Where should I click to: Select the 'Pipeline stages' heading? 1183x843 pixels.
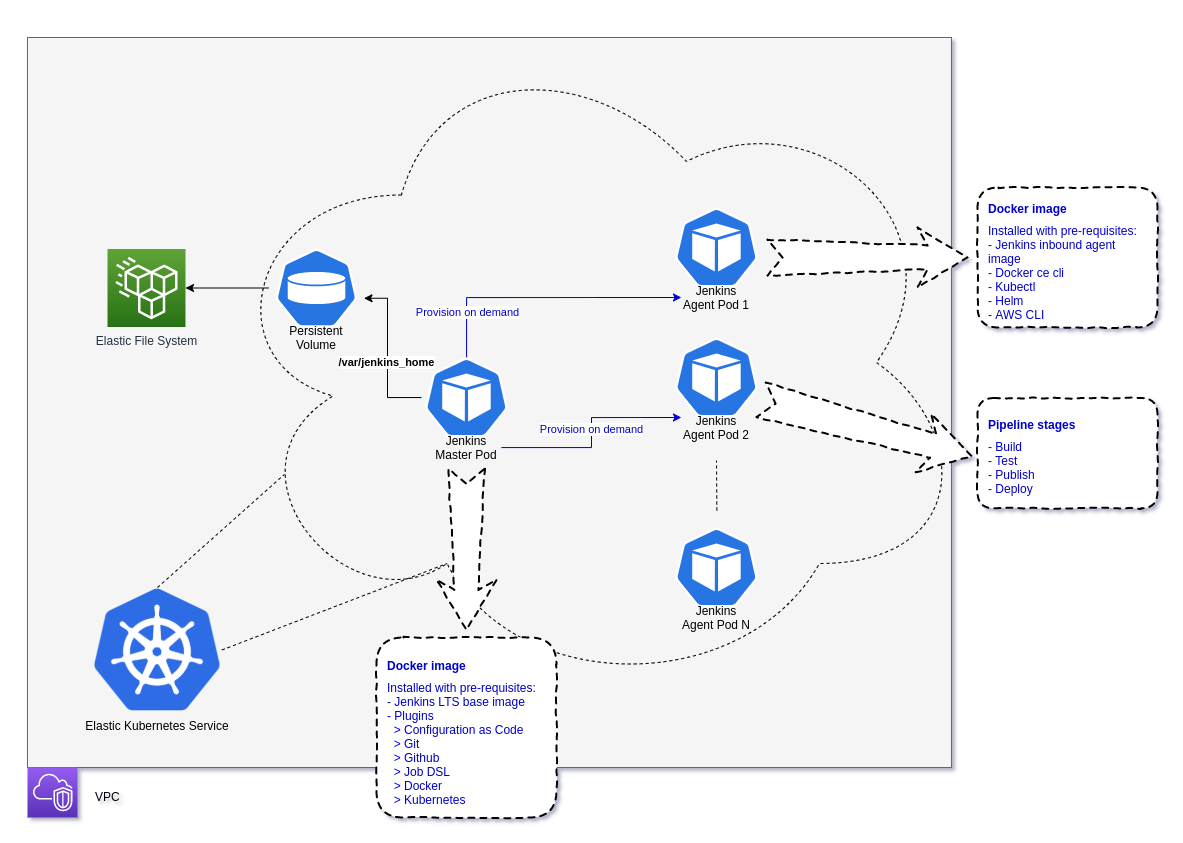click(x=1031, y=425)
